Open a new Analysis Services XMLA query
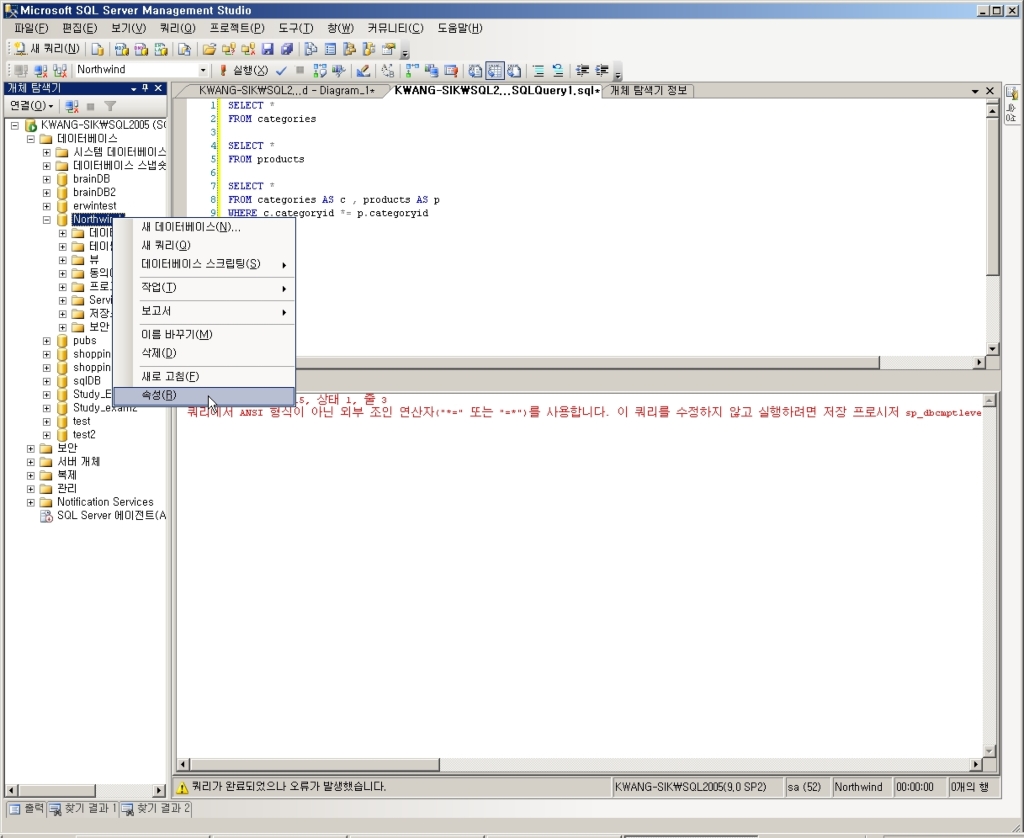 161,49
